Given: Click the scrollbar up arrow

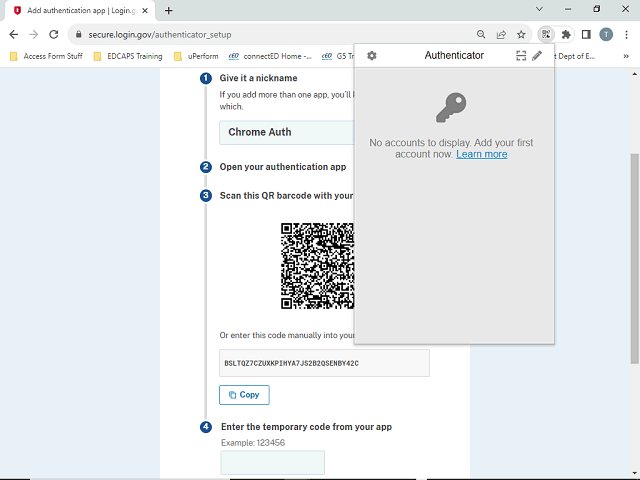Looking at the screenshot, I should click(634, 74).
